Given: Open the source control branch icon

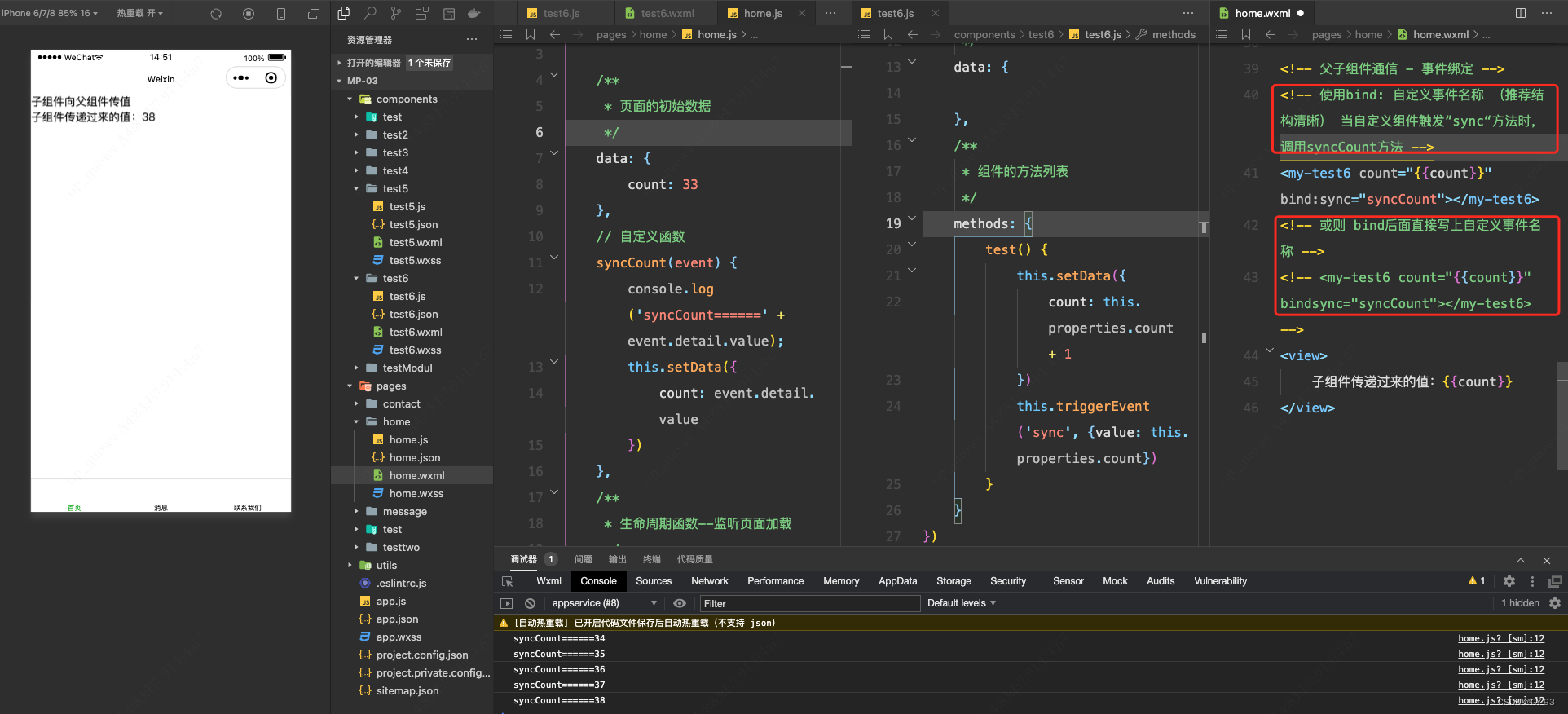Looking at the screenshot, I should (396, 13).
